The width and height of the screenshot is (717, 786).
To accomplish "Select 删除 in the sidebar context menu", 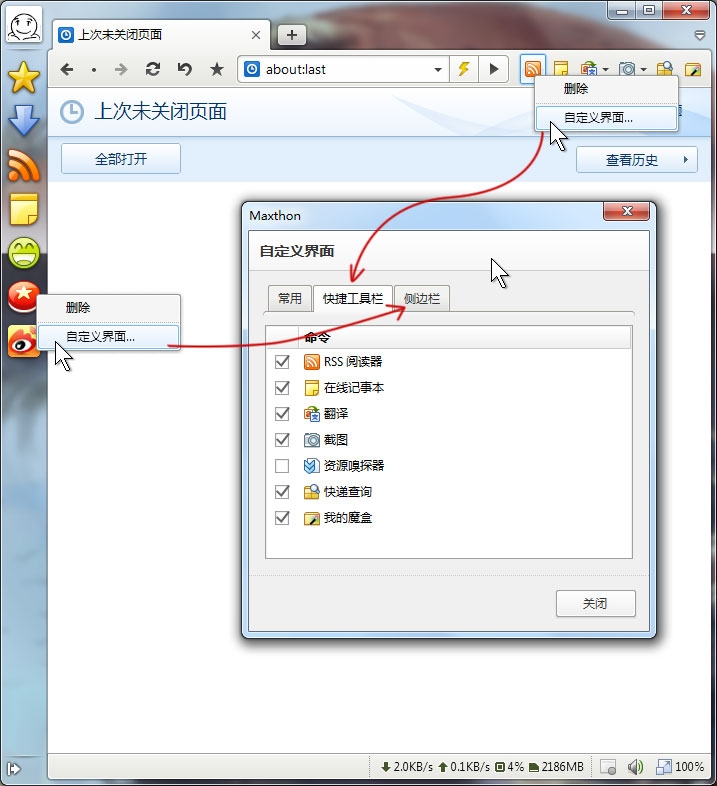I will coord(109,308).
